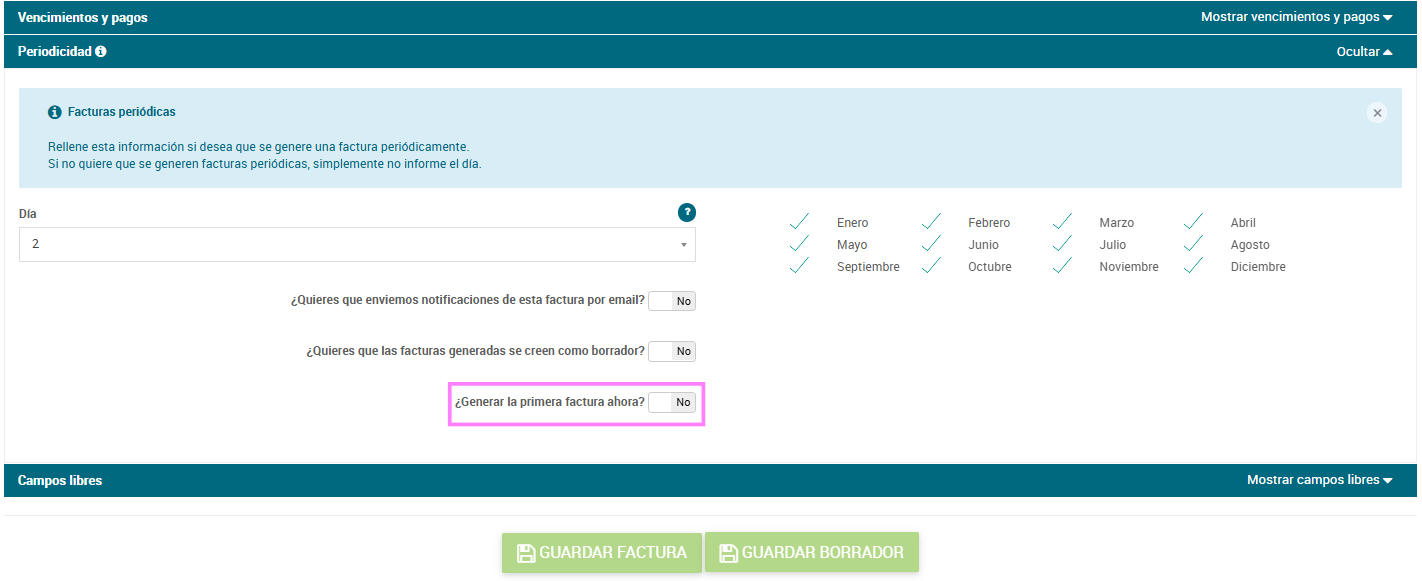The image size is (1422, 581).
Task: Click the help question mark above Día field
Action: 686,212
